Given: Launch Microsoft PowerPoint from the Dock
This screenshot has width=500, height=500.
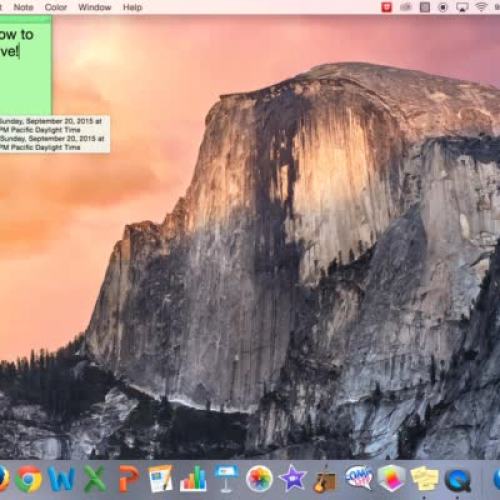Looking at the screenshot, I should click(128, 479).
